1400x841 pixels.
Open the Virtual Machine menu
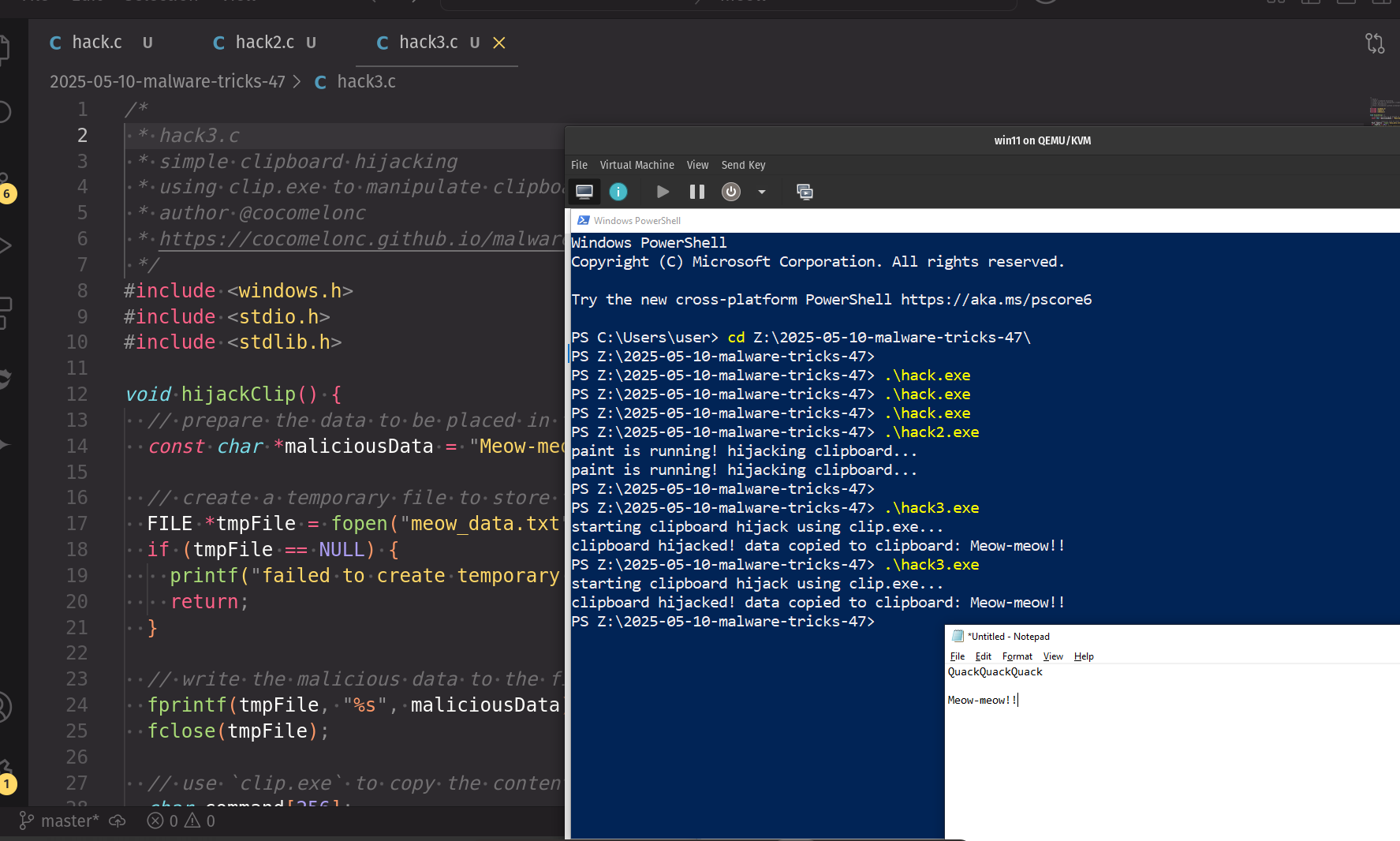(x=637, y=165)
